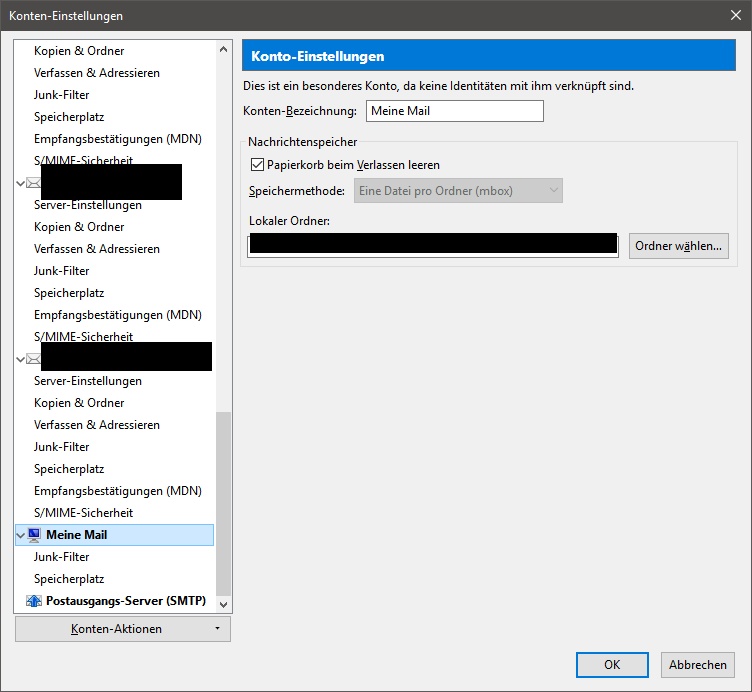The image size is (752, 692).
Task: Collapse the upper redacted account chevron
Action: tap(20, 183)
